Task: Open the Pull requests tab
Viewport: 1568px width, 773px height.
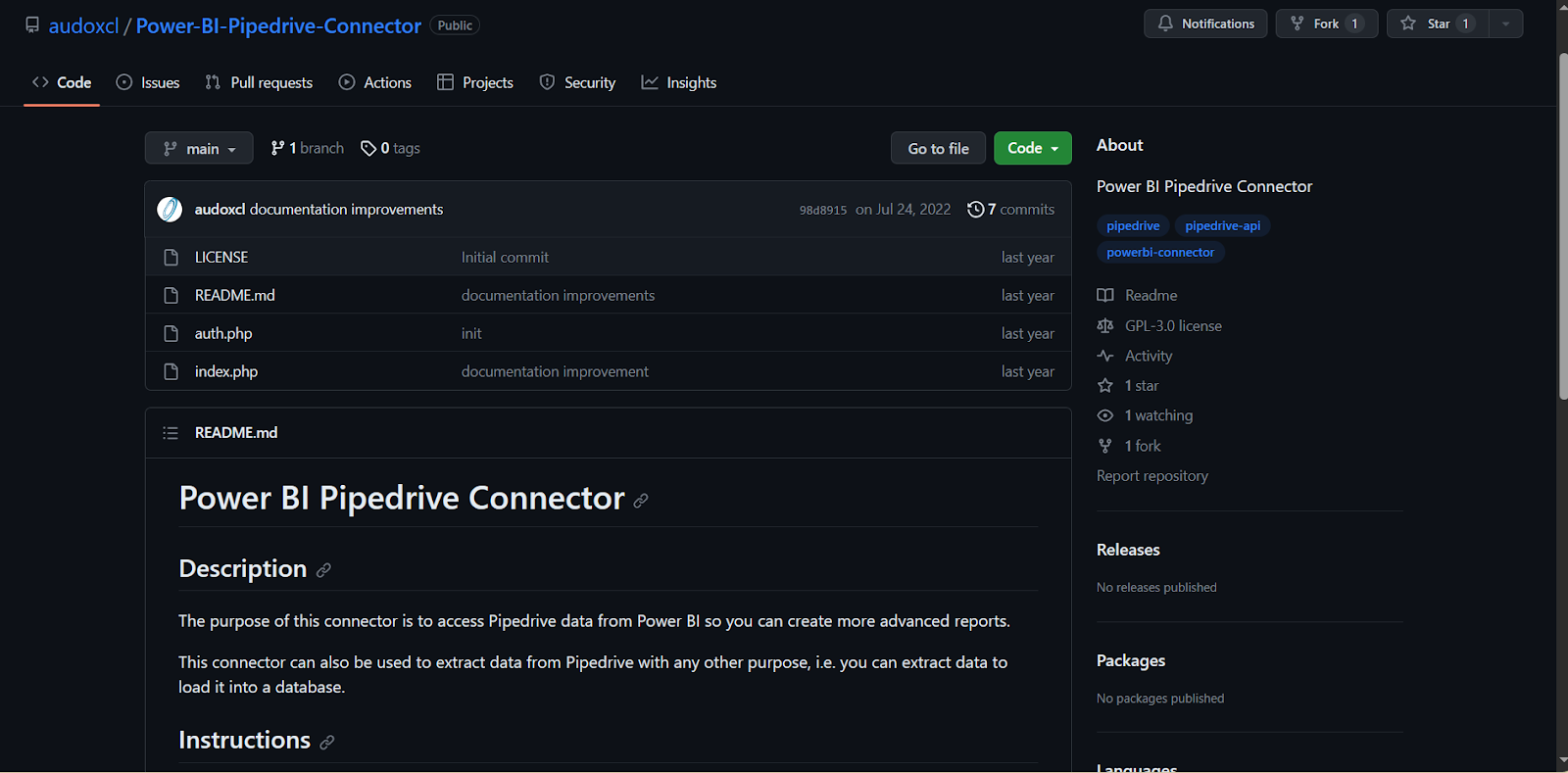Action: [x=259, y=82]
